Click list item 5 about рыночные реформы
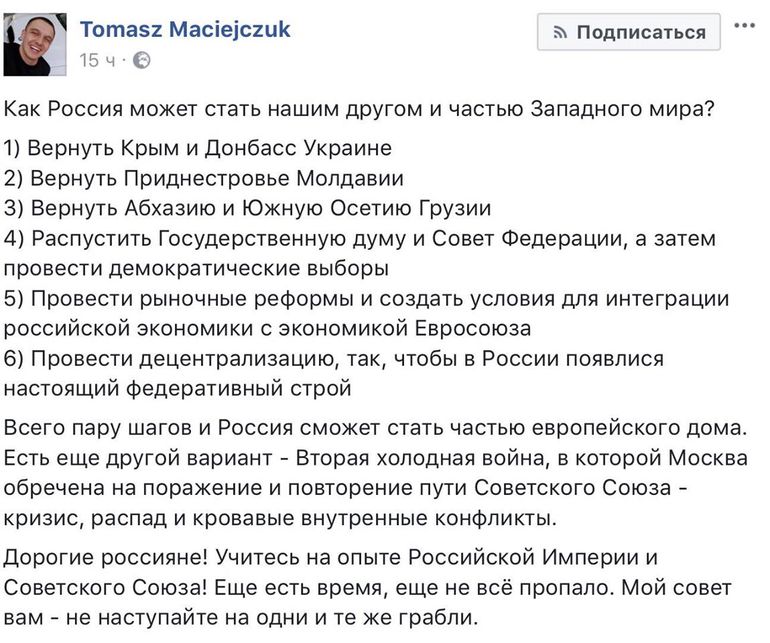The height and width of the screenshot is (643, 770). pyautogui.click(x=366, y=299)
